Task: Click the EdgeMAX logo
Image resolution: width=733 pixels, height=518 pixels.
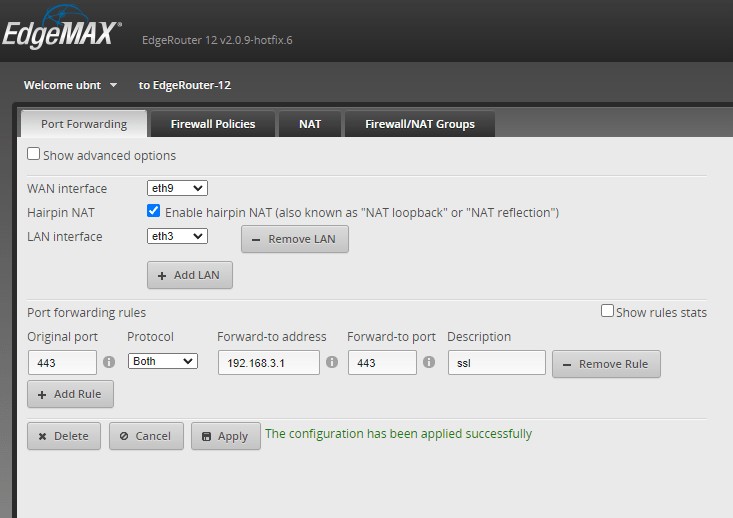Action: (62, 28)
